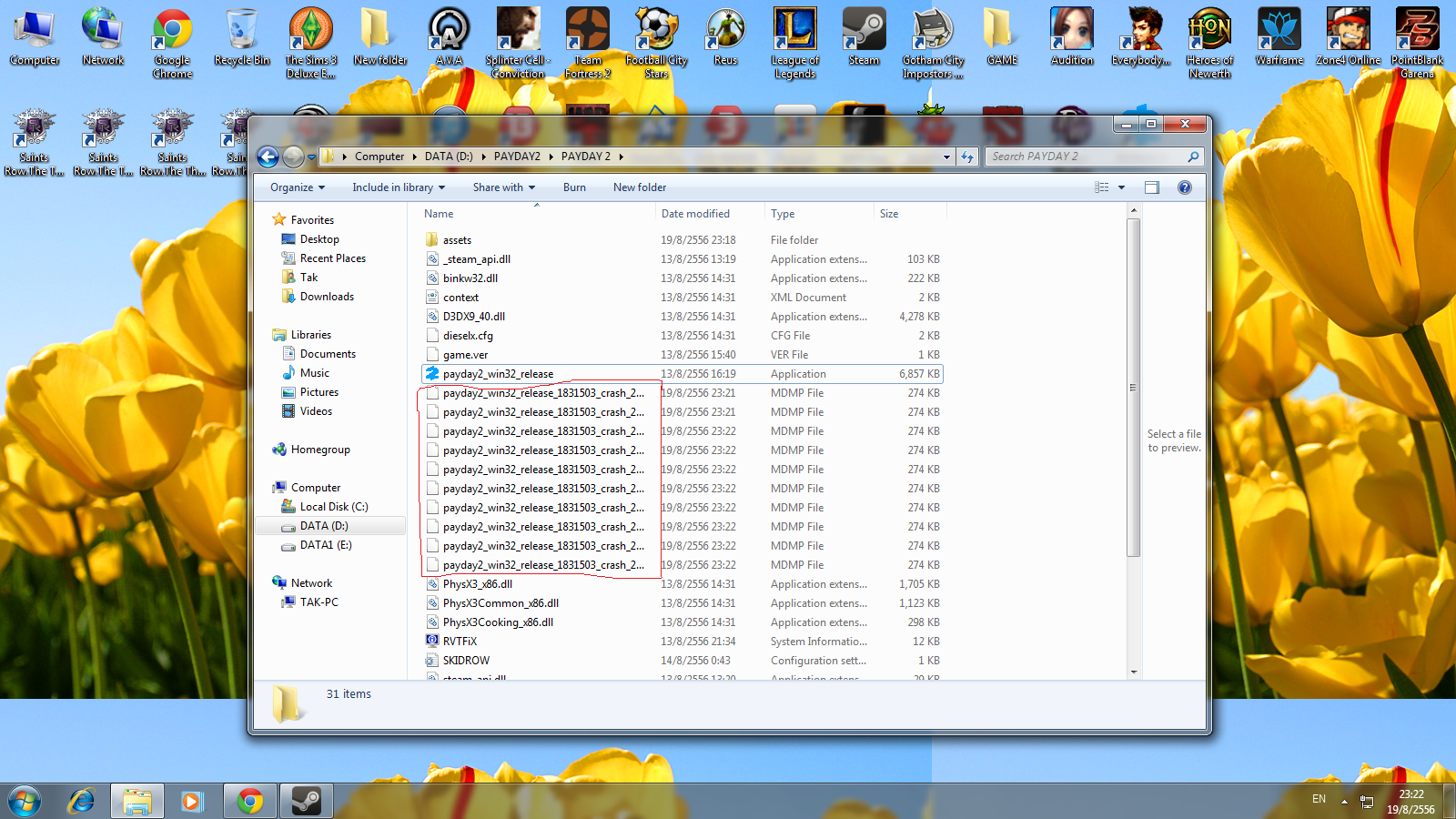The height and width of the screenshot is (819, 1456).
Task: Select Downloads in navigation pane
Action: point(327,297)
